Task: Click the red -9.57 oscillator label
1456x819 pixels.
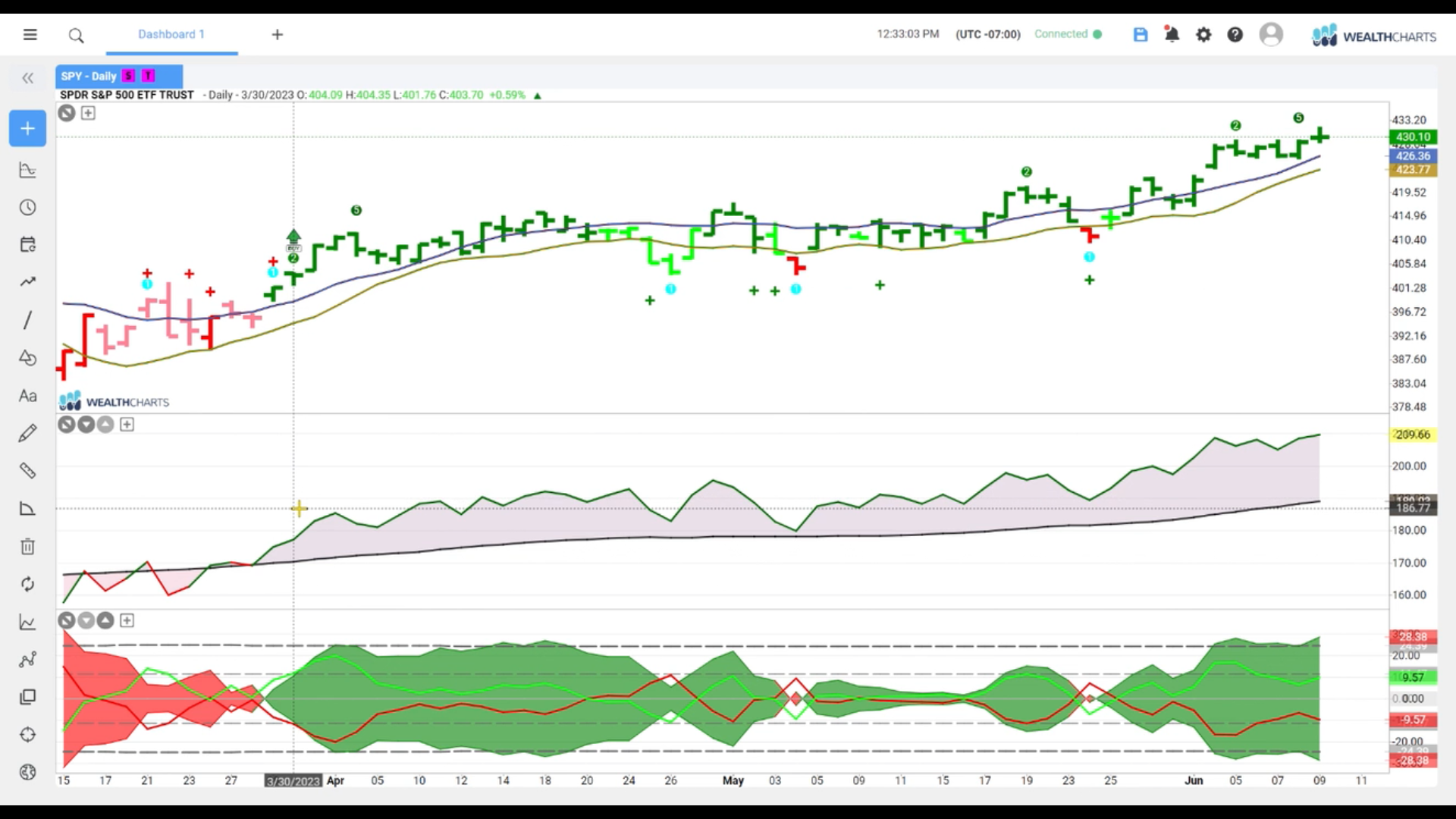Action: coord(1413,720)
